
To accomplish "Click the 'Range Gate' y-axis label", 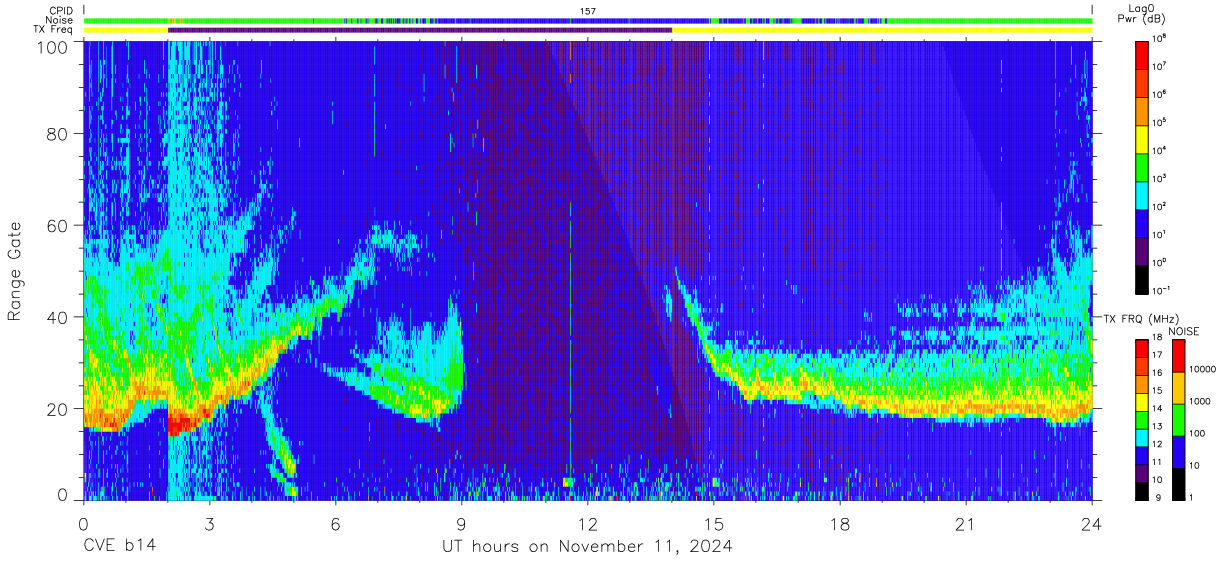I will [x=15, y=270].
